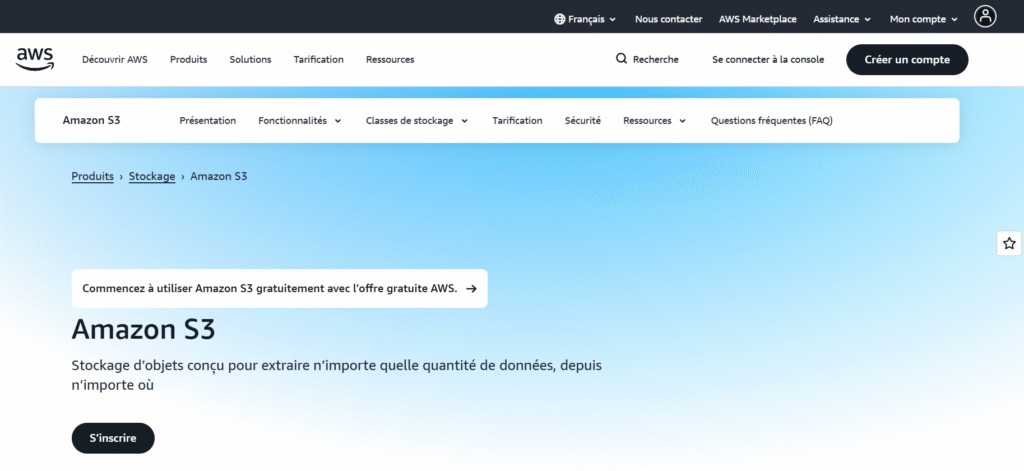The width and height of the screenshot is (1024, 471).
Task: Click the Commencez à utiliser Amazon S3 banner
Action: click(280, 289)
